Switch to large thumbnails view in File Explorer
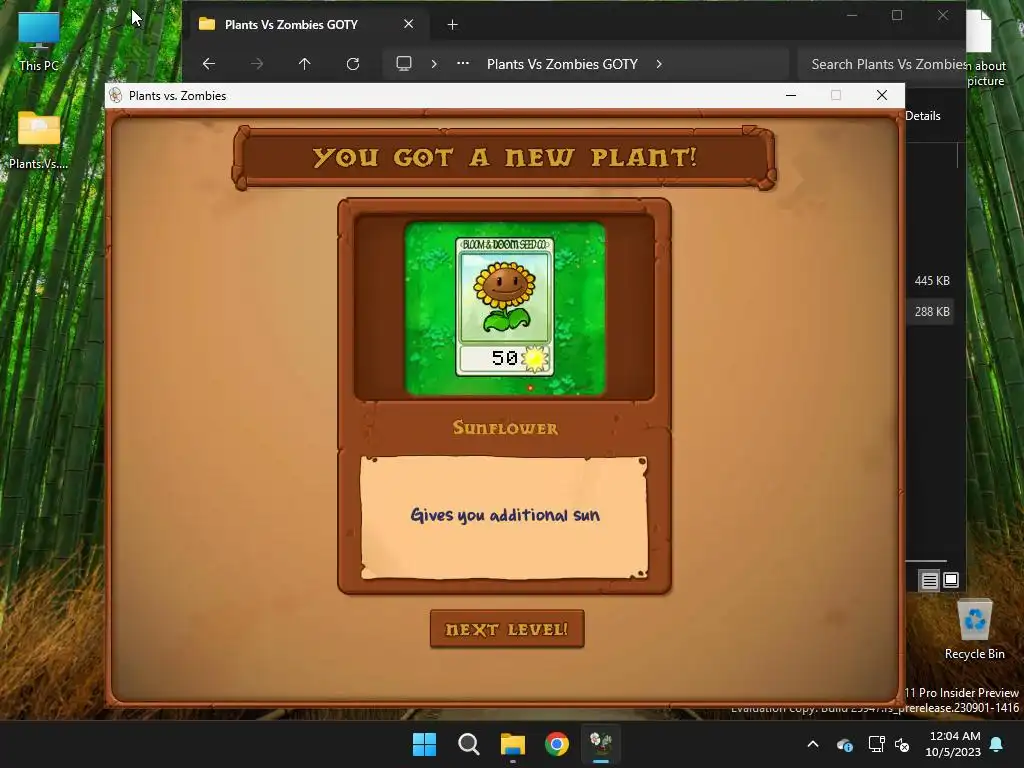Image resolution: width=1024 pixels, height=768 pixels. point(951,580)
